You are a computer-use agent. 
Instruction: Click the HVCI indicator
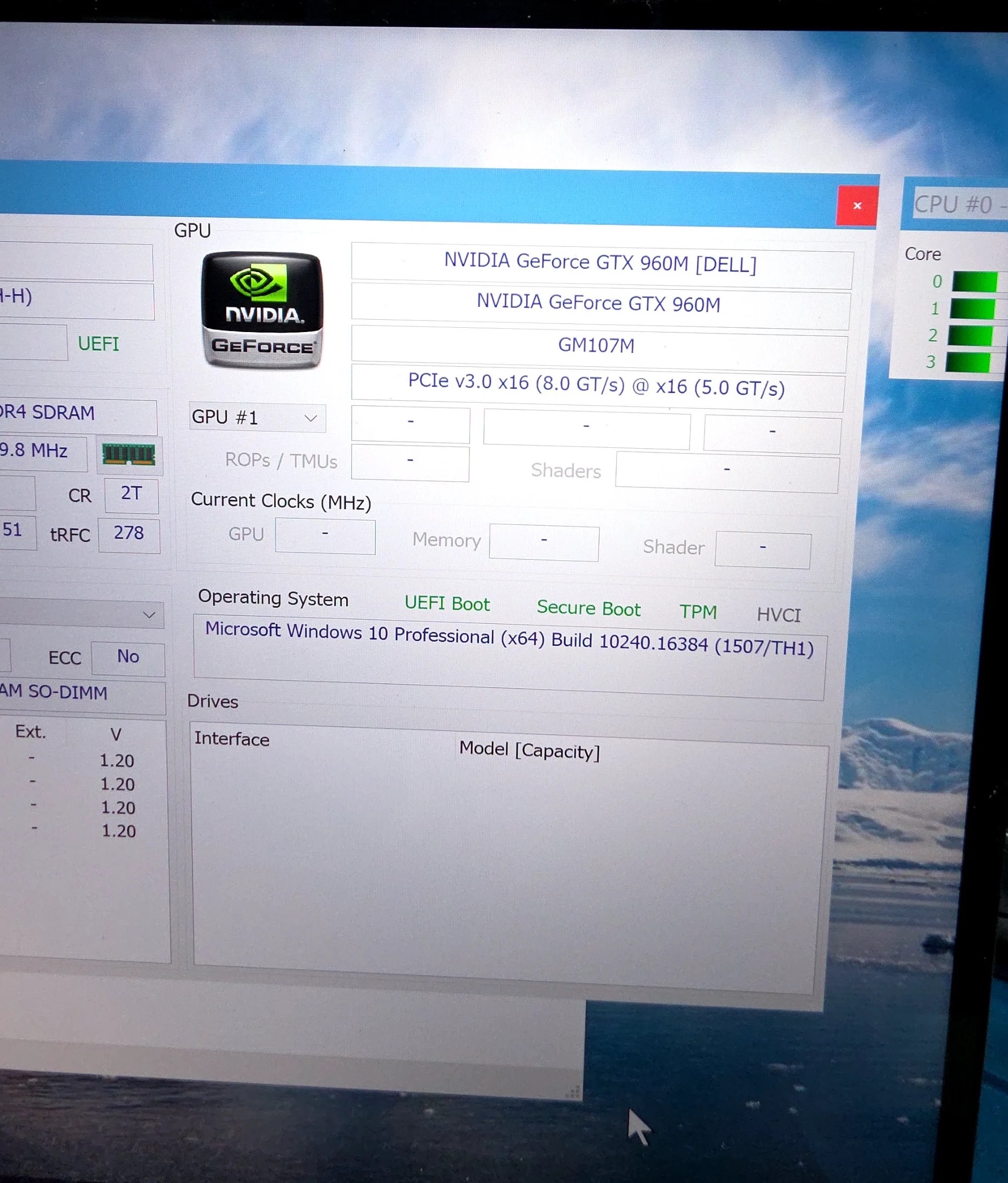tap(778, 615)
